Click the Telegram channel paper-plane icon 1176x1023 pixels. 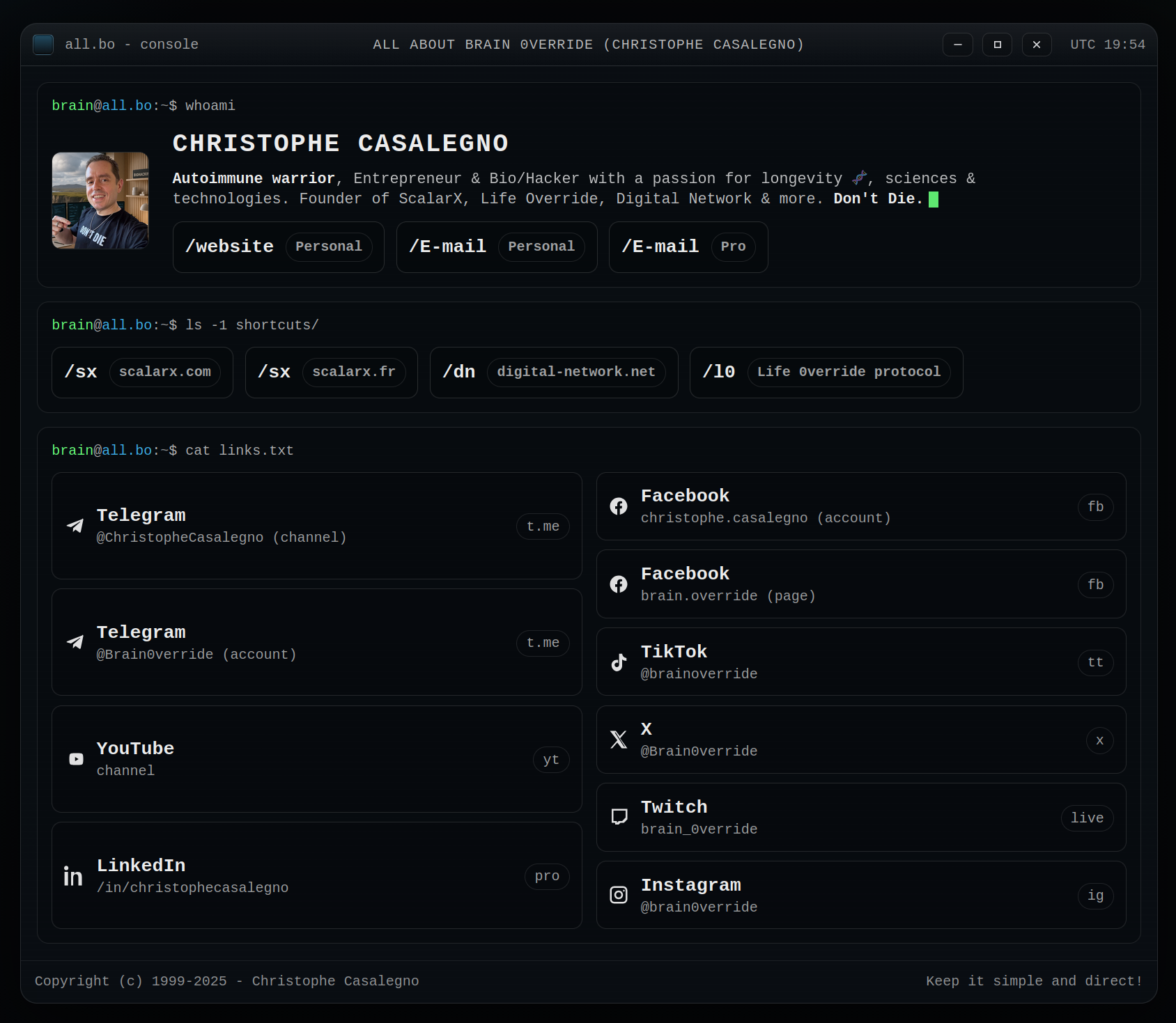coord(75,526)
